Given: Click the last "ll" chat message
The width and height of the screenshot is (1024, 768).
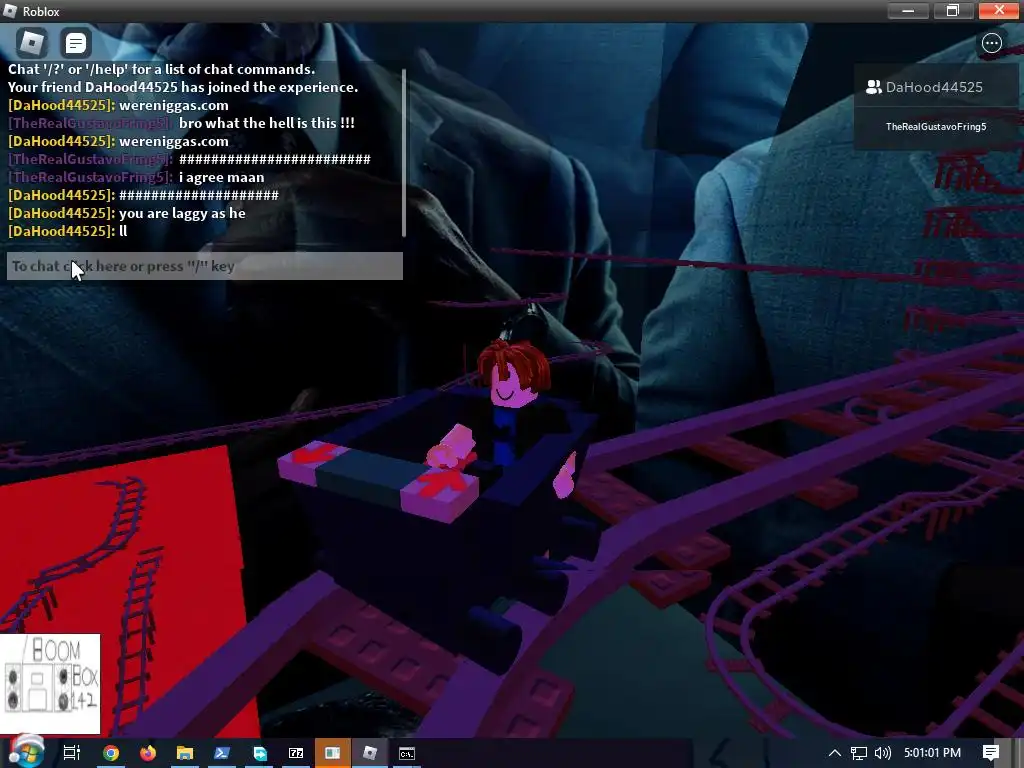Looking at the screenshot, I should [x=123, y=231].
